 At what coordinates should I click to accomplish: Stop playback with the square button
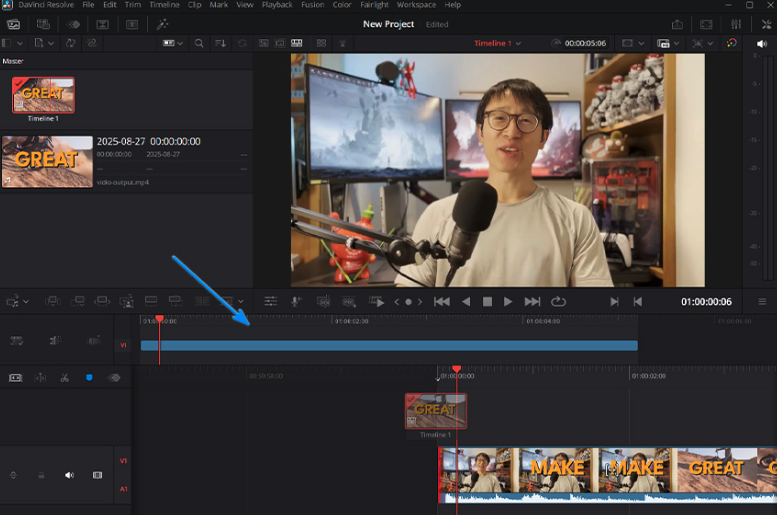(x=487, y=301)
